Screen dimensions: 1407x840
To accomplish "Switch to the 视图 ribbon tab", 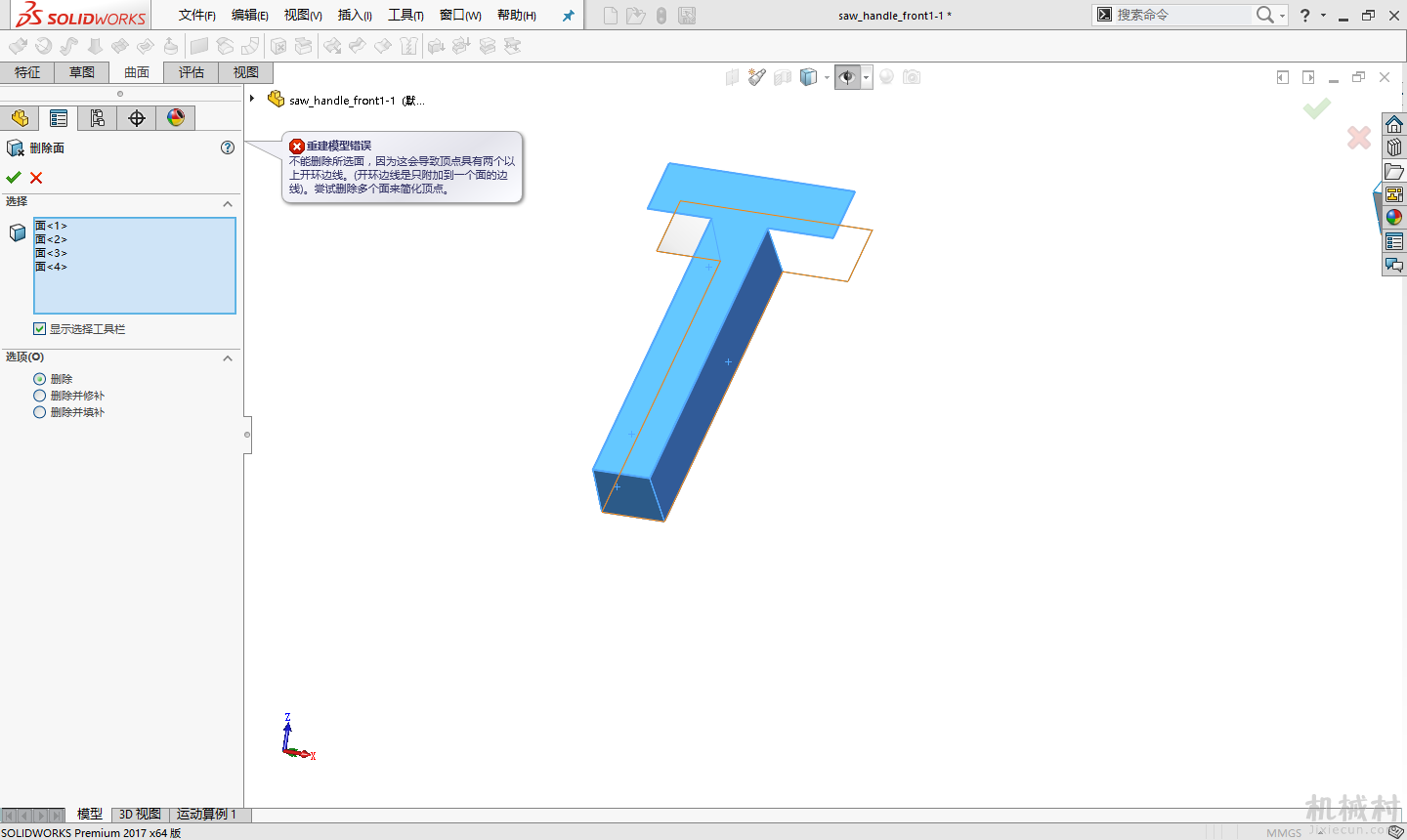I will (x=246, y=72).
